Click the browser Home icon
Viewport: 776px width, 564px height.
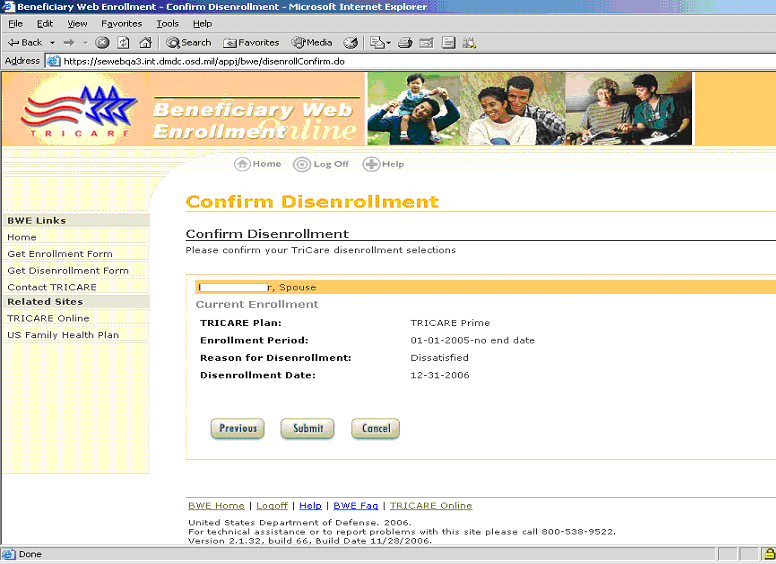point(145,43)
